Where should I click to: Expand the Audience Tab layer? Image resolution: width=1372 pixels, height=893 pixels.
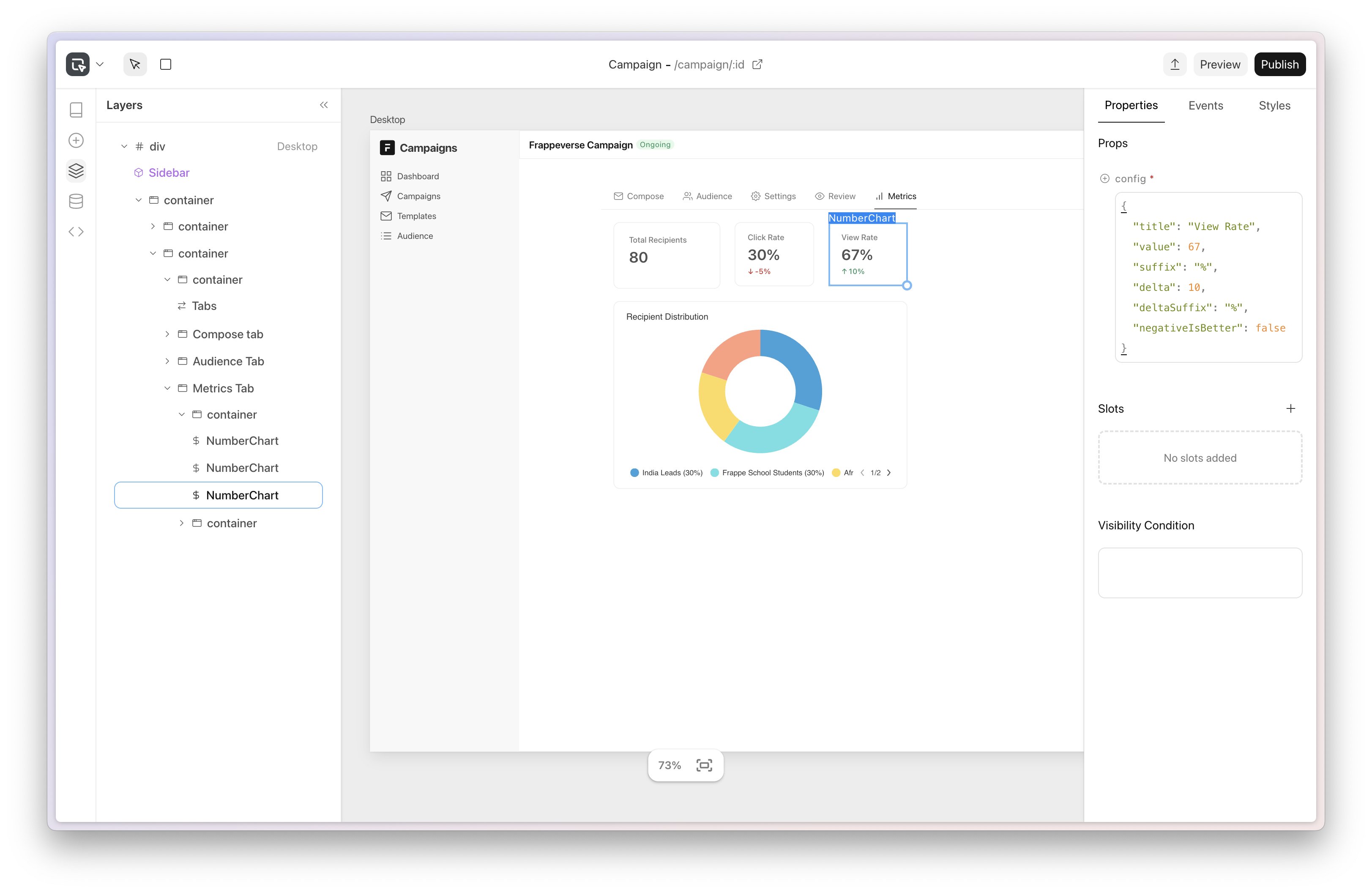coord(167,361)
